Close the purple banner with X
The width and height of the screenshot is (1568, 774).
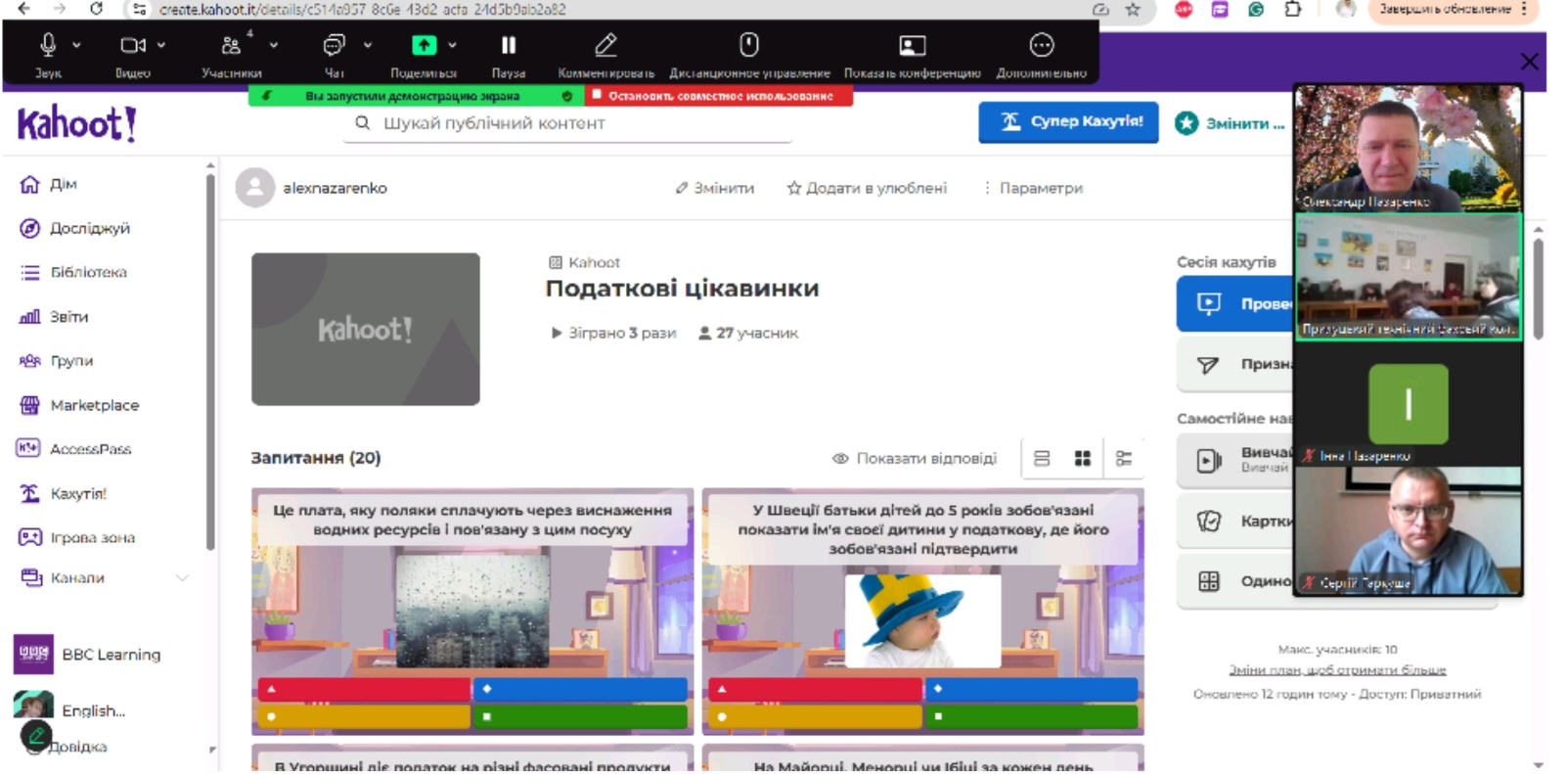tap(1530, 62)
